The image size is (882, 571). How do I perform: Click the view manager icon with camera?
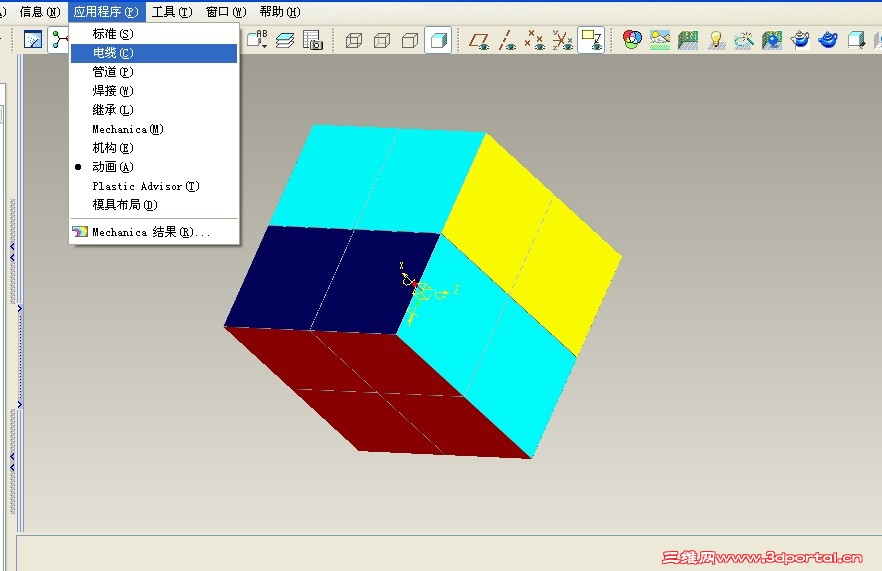313,40
